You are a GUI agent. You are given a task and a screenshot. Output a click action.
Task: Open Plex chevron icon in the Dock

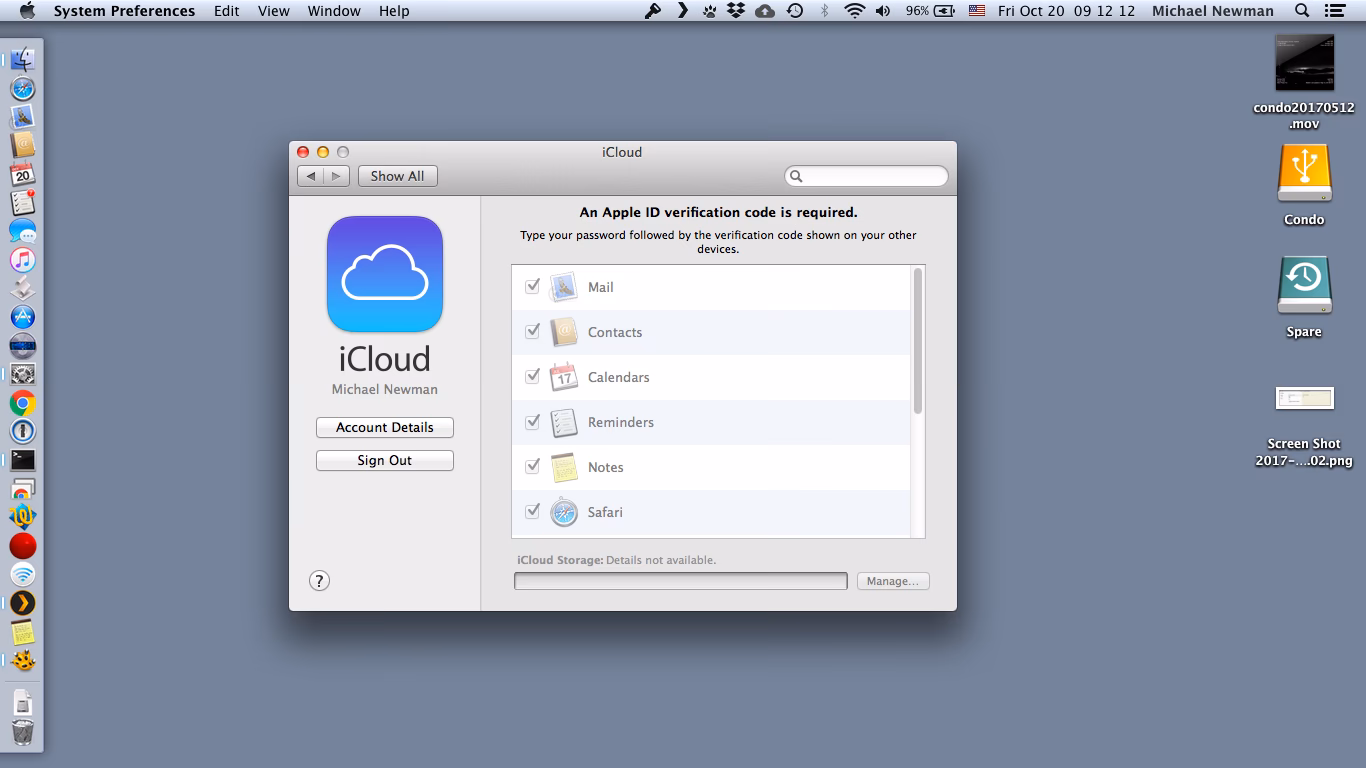coord(22,603)
